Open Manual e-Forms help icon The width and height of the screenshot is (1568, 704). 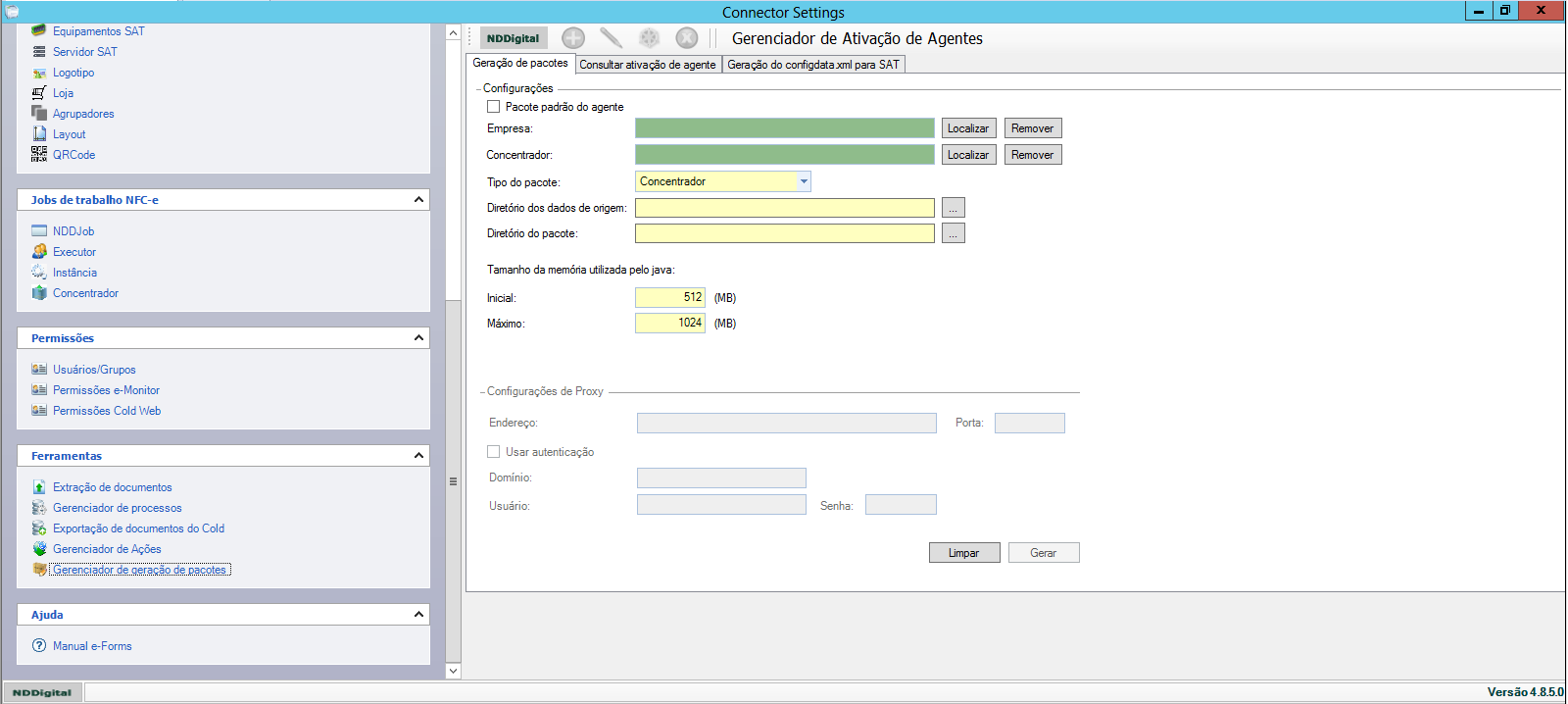point(39,646)
